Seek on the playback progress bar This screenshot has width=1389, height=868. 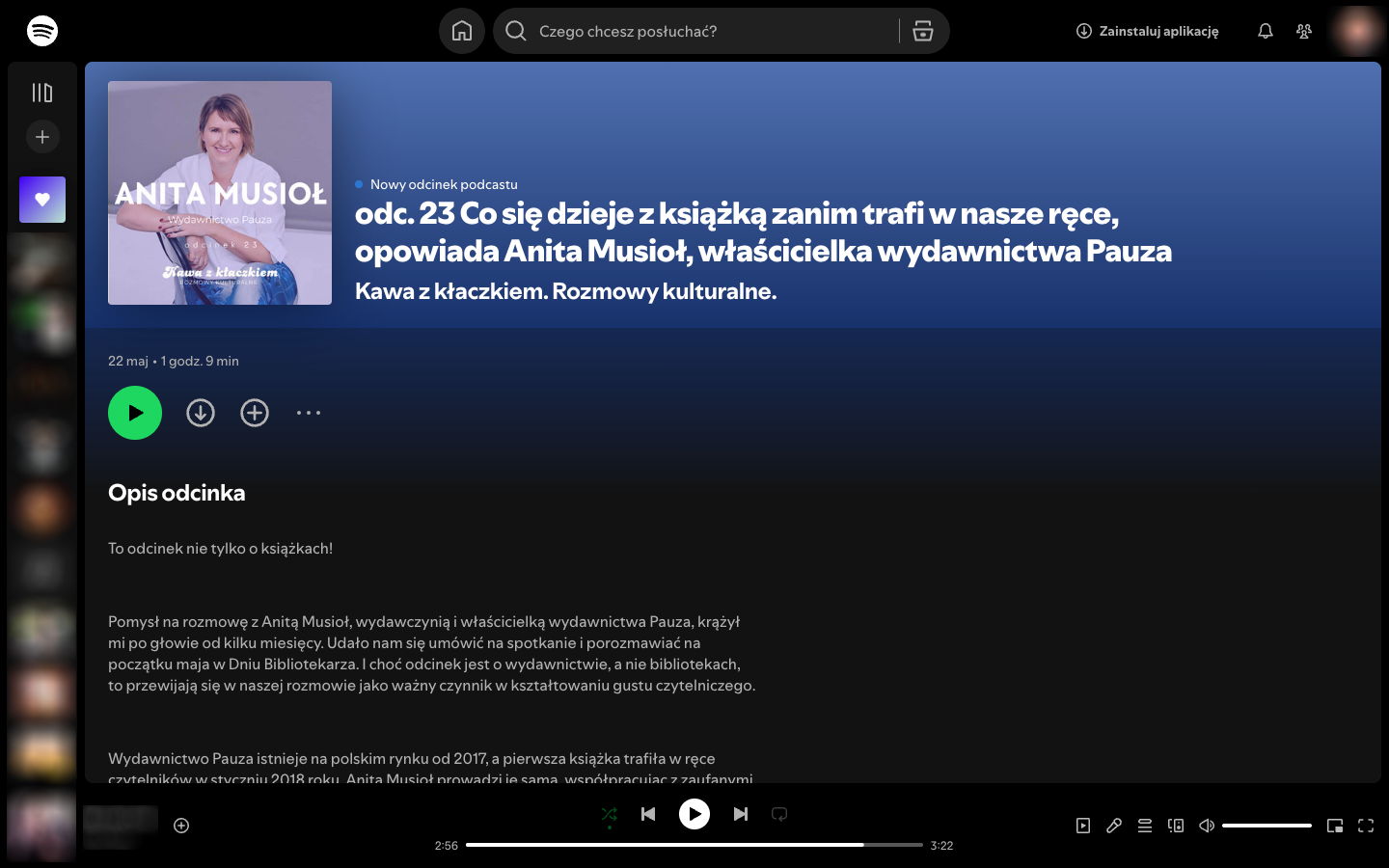pos(694,845)
